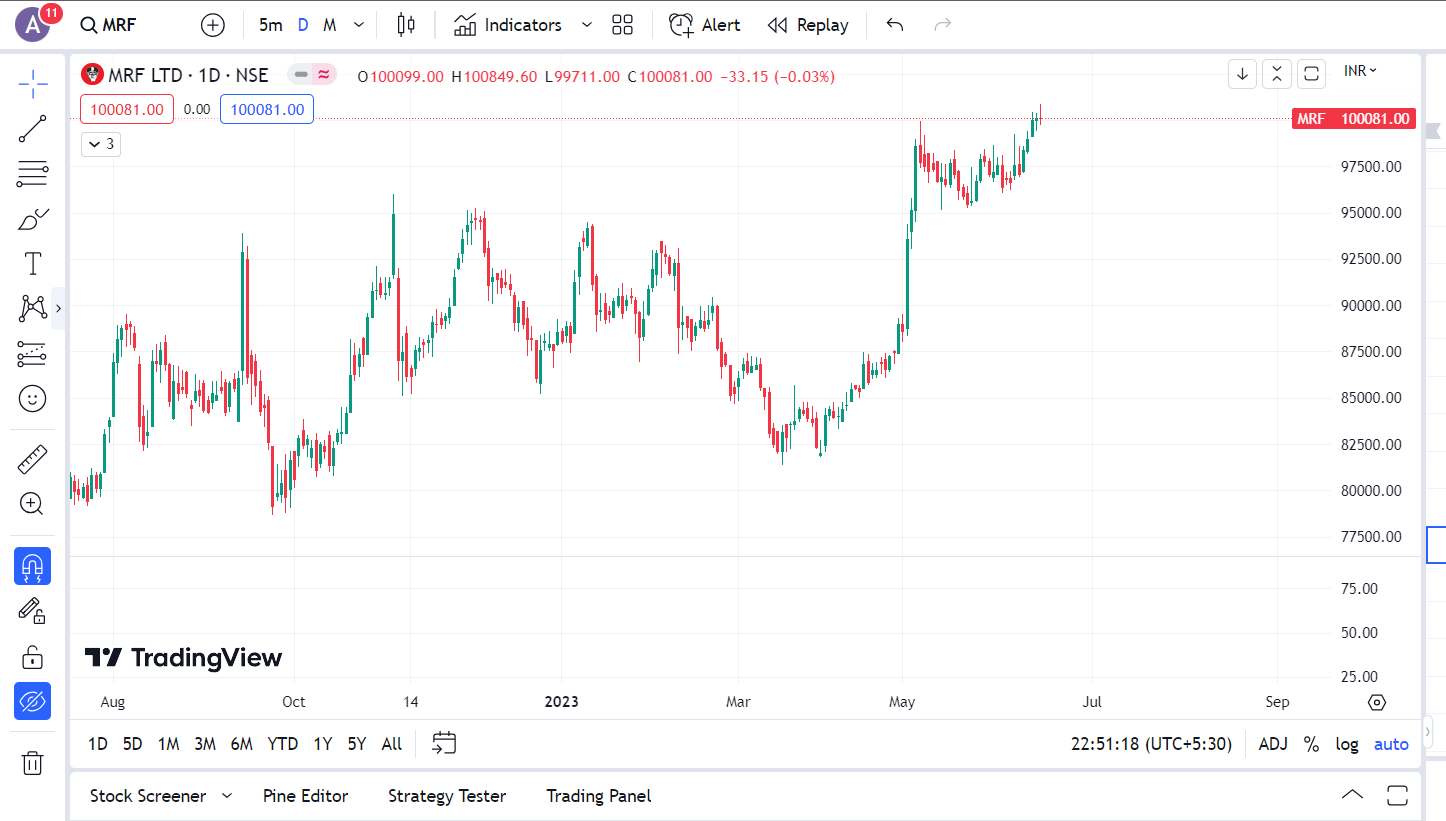Image resolution: width=1446 pixels, height=821 pixels.
Task: Open the user profile avatar menu
Action: click(x=34, y=24)
